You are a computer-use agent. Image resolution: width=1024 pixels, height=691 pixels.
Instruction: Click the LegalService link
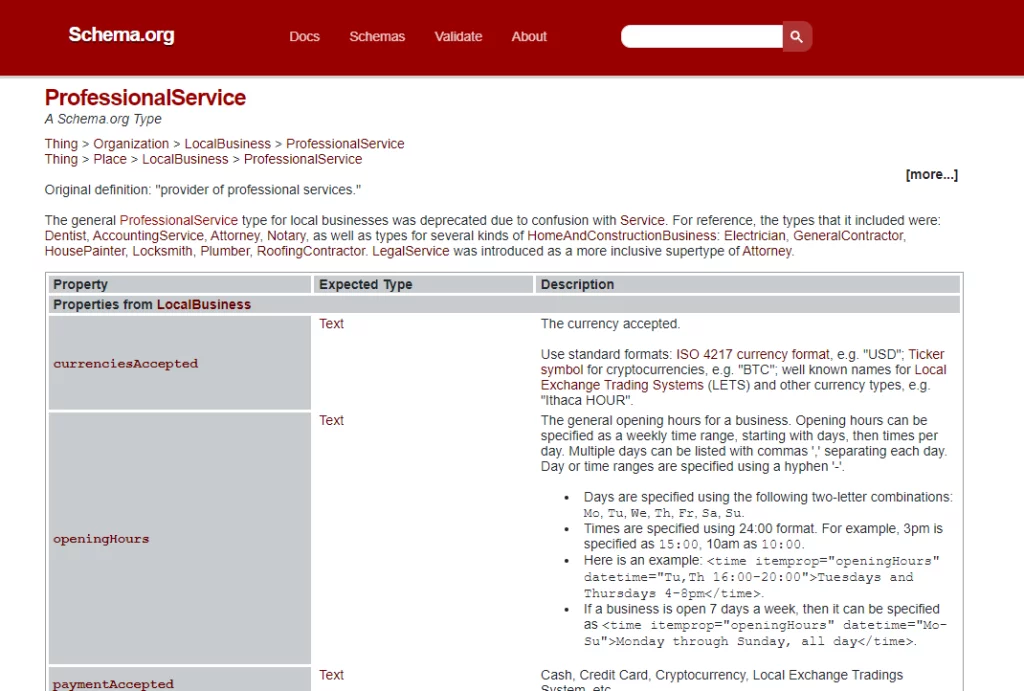pyautogui.click(x=411, y=251)
